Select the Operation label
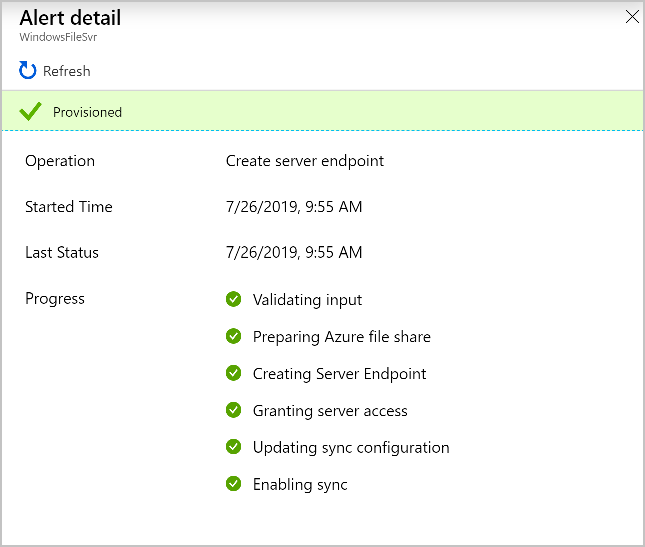This screenshot has height=547, width=645. (x=60, y=161)
